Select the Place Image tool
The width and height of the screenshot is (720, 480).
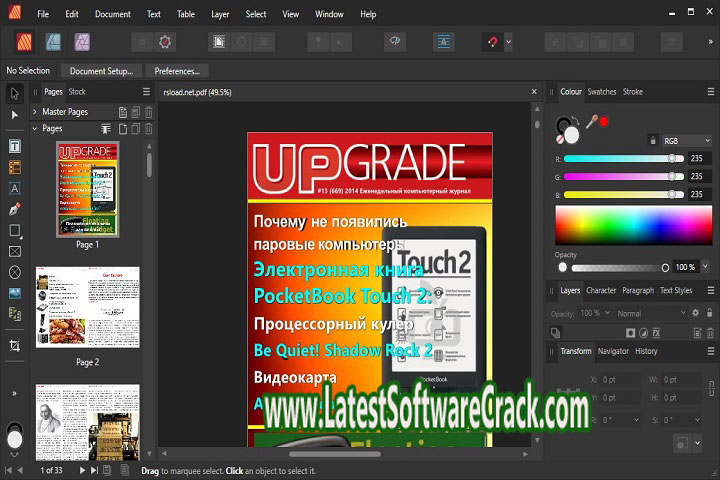(x=15, y=294)
